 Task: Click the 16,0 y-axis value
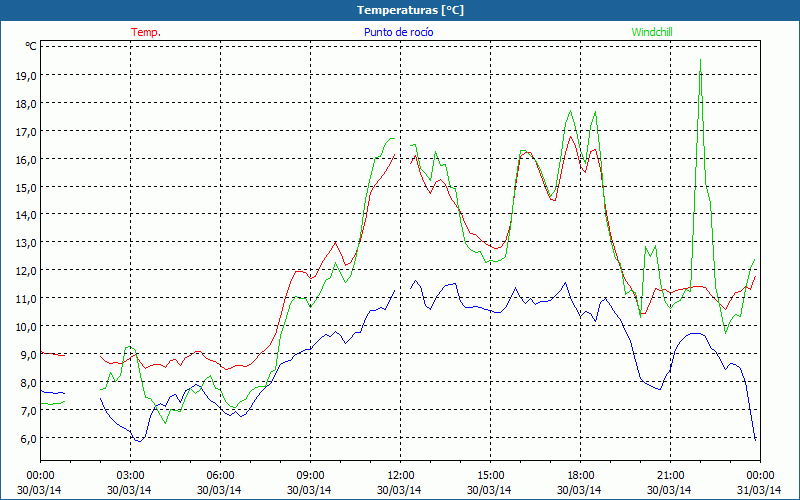(26, 160)
